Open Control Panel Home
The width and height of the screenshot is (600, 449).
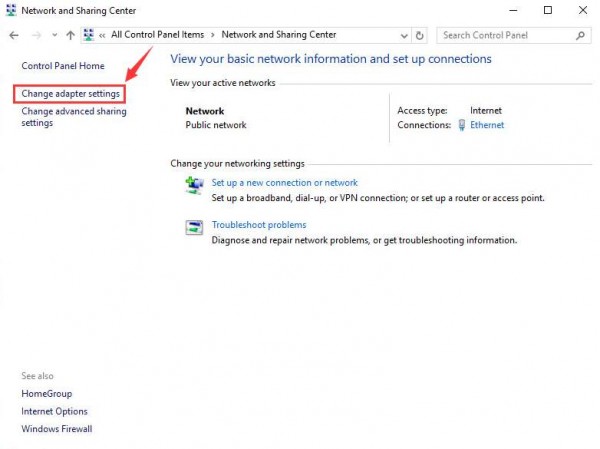pyautogui.click(x=63, y=66)
